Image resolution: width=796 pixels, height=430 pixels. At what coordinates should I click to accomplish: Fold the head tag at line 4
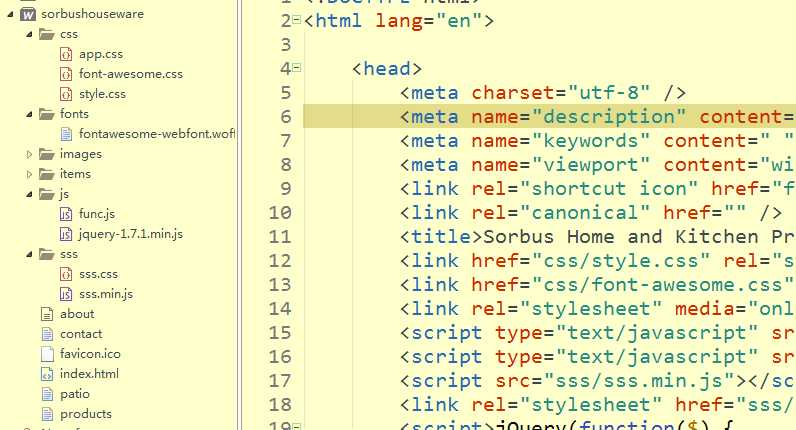coord(296,68)
